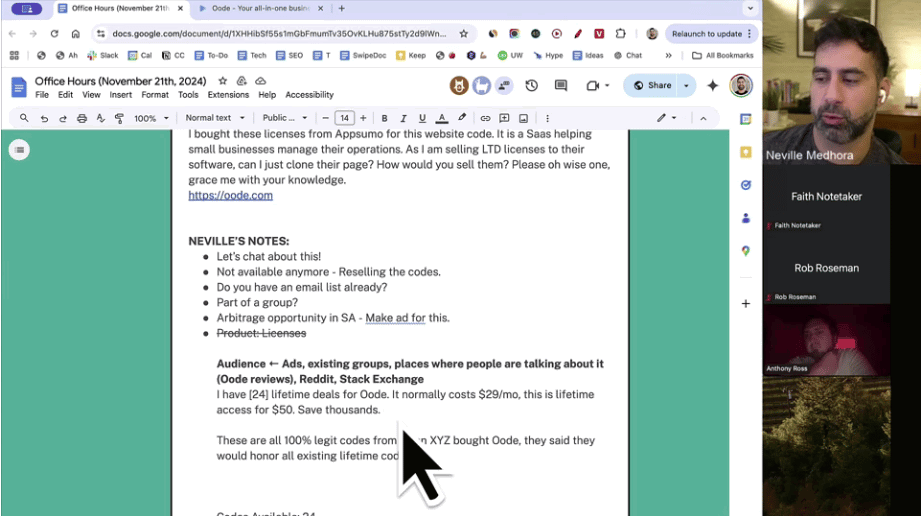Open the Normal text style dropdown

click(215, 118)
